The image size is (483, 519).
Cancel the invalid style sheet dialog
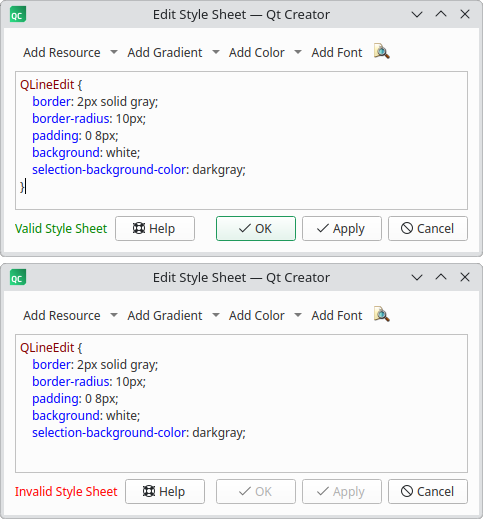coord(428,492)
